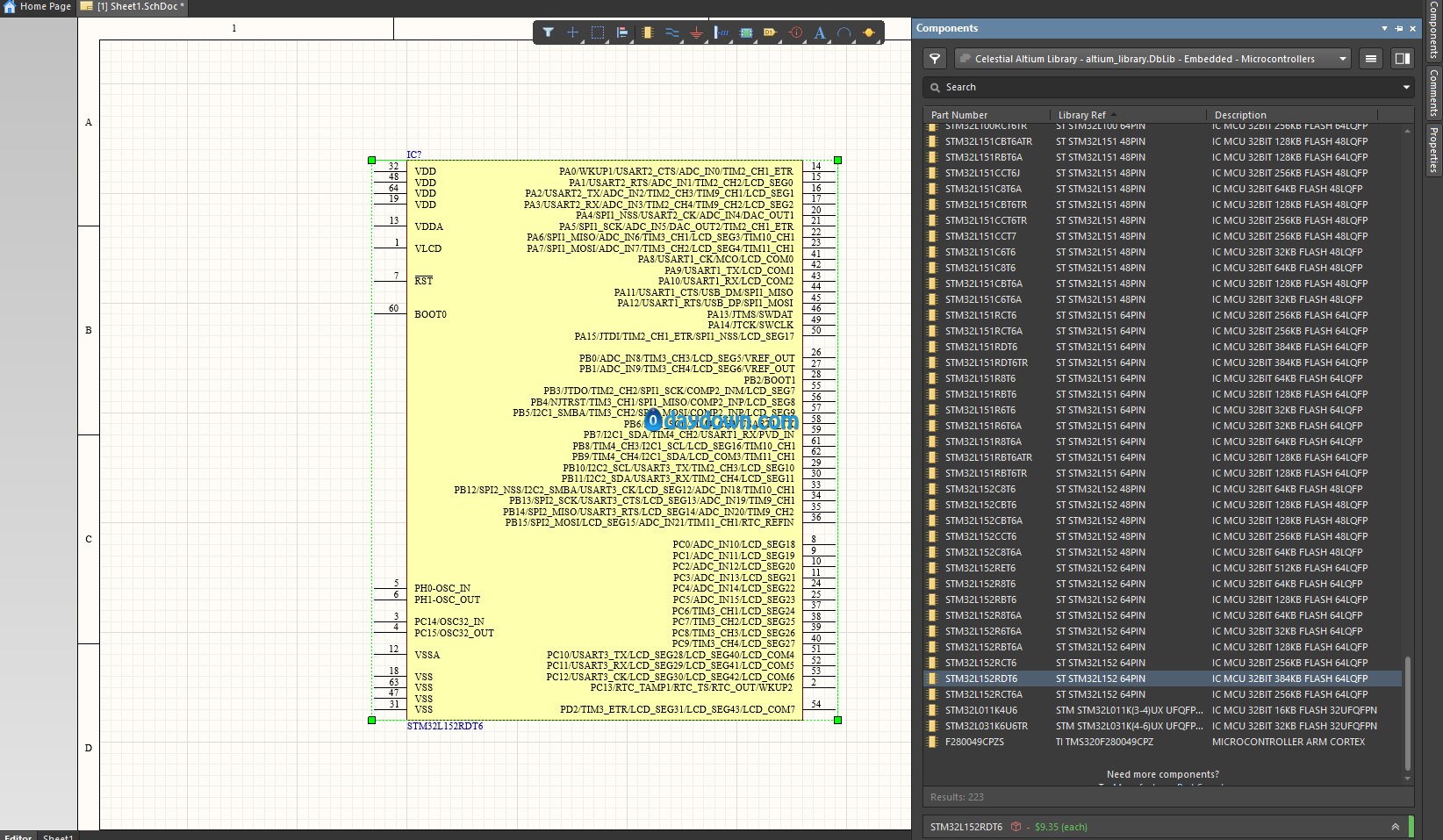Open the align objects tool

click(x=622, y=32)
